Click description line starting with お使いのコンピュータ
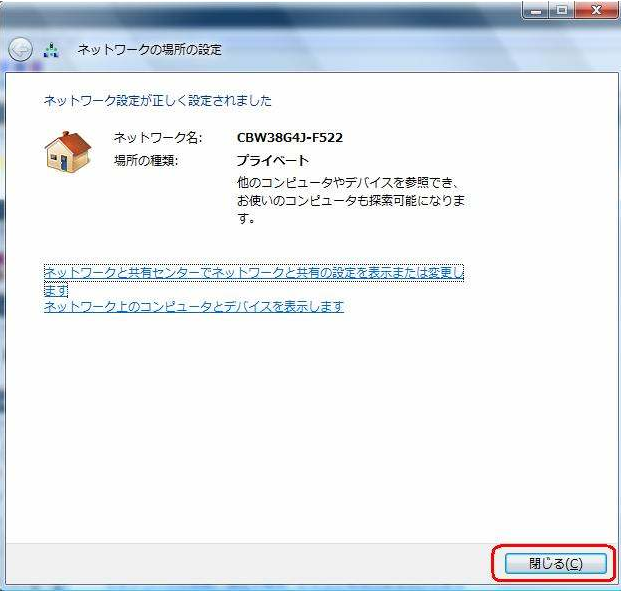This screenshot has height=591, width=621. [349, 201]
